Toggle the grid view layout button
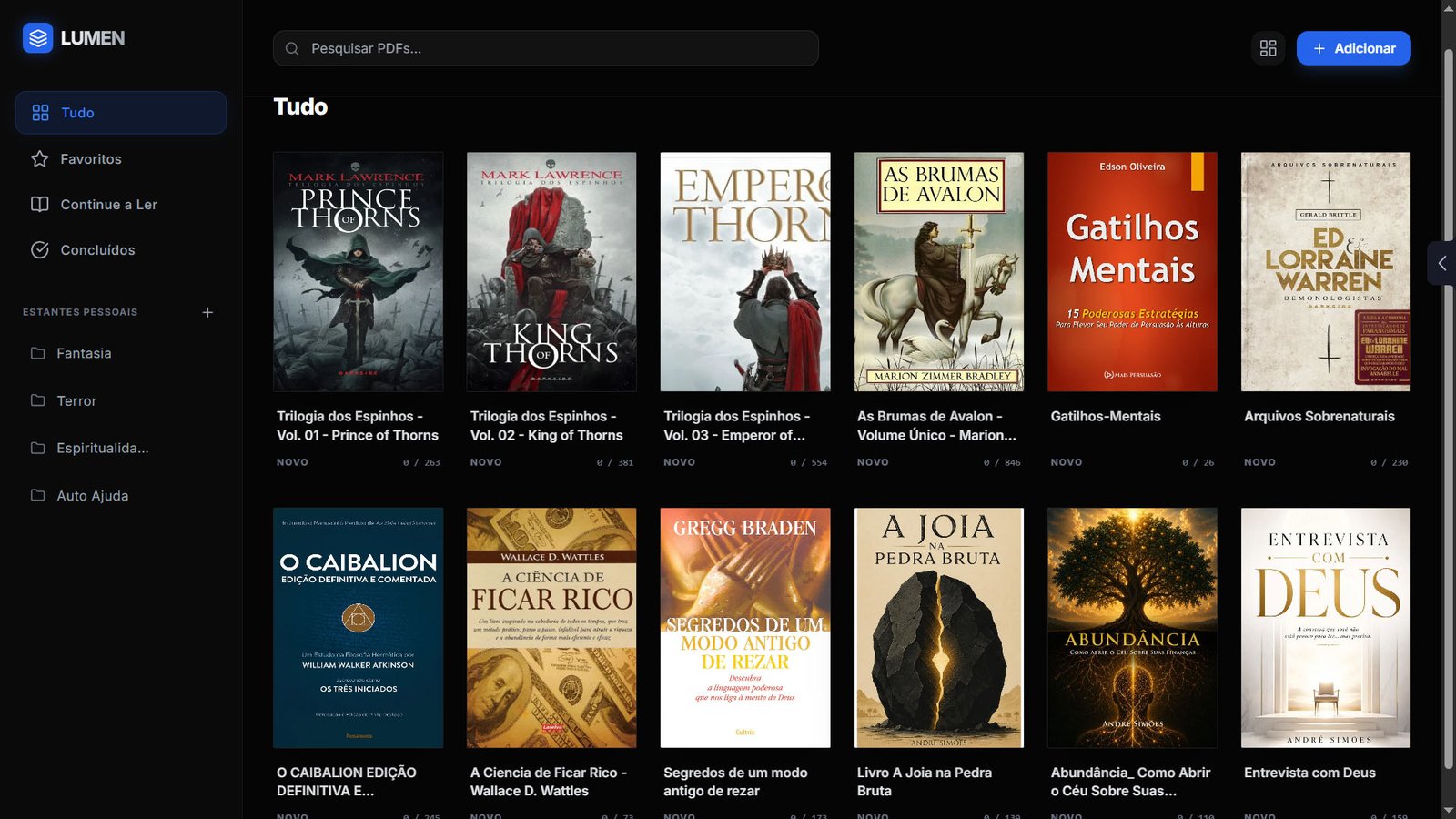Screen dimensions: 1456x819 tap(1269, 48)
